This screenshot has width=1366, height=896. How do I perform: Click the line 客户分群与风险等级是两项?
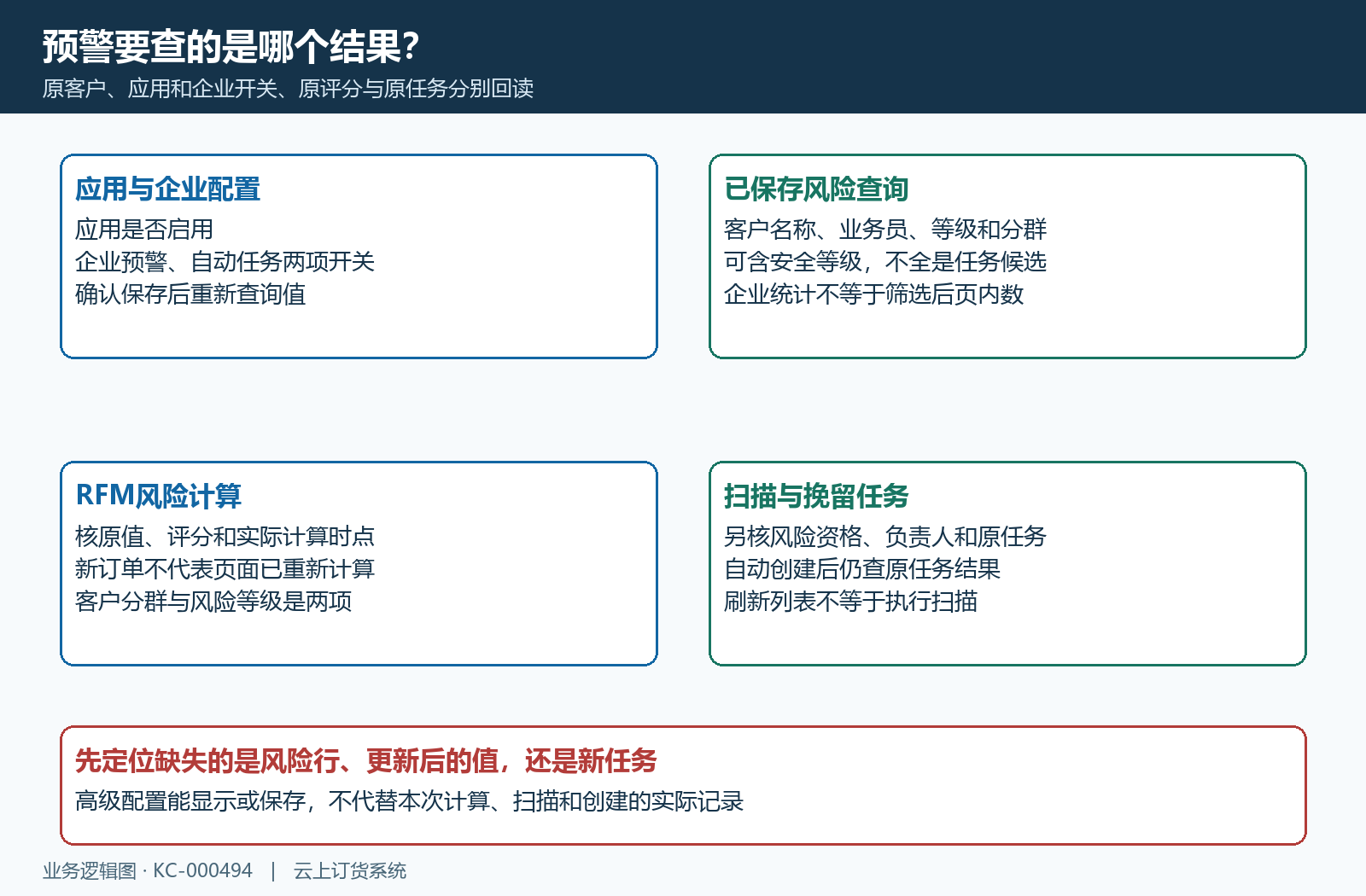pyautogui.click(x=213, y=602)
